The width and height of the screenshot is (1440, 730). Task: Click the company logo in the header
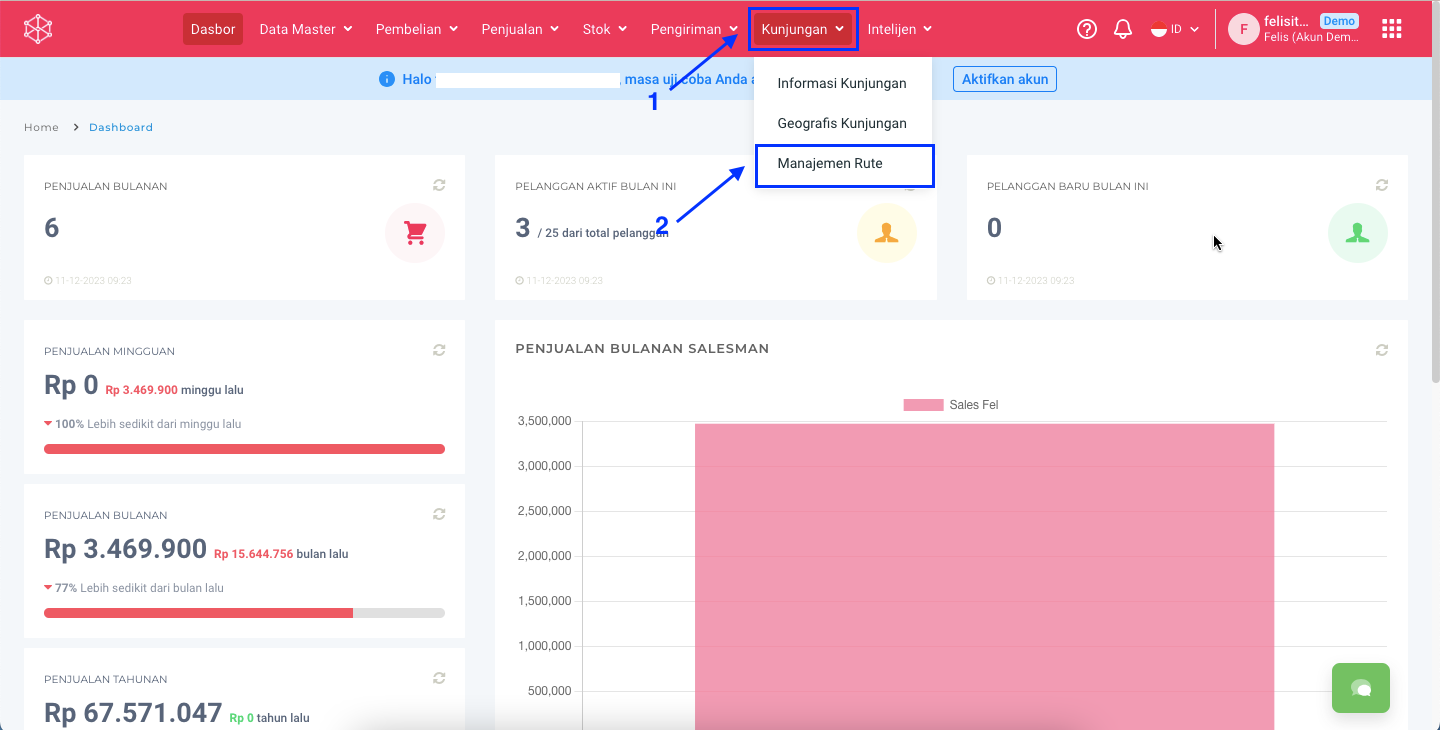tap(38, 29)
